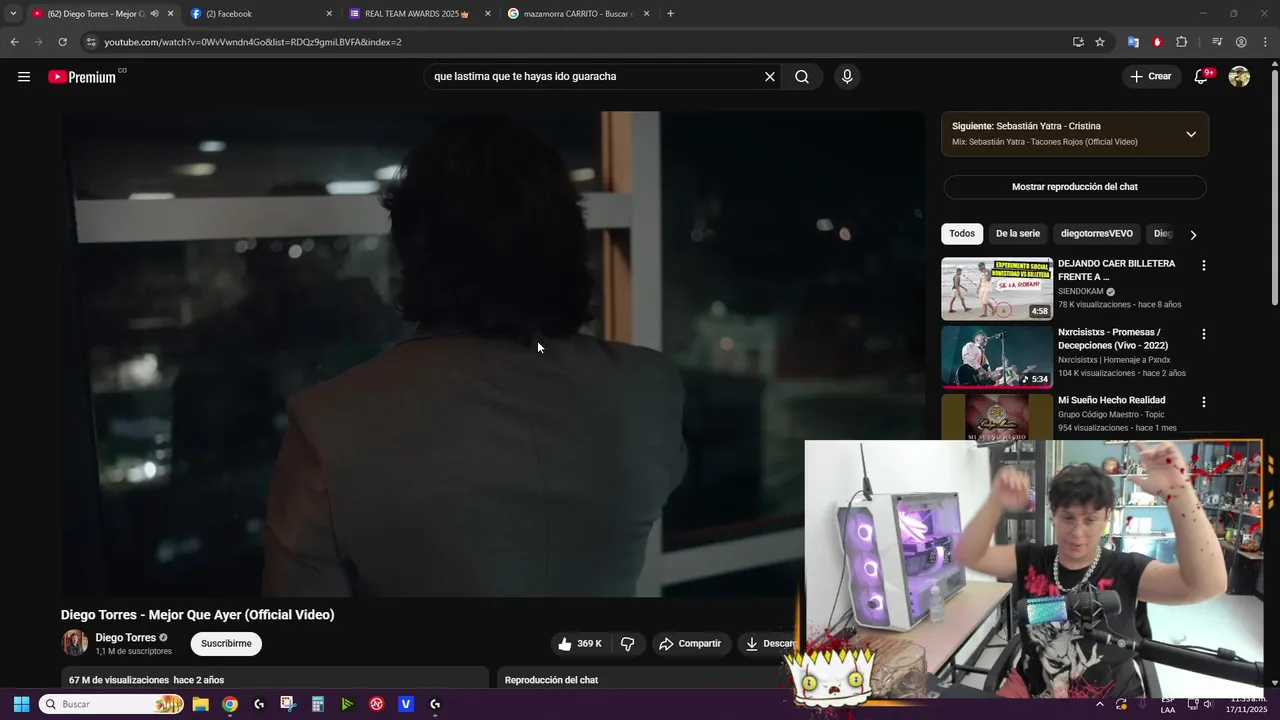The width and height of the screenshot is (1280, 720).
Task: Select the Todos filter chip
Action: coord(962,234)
